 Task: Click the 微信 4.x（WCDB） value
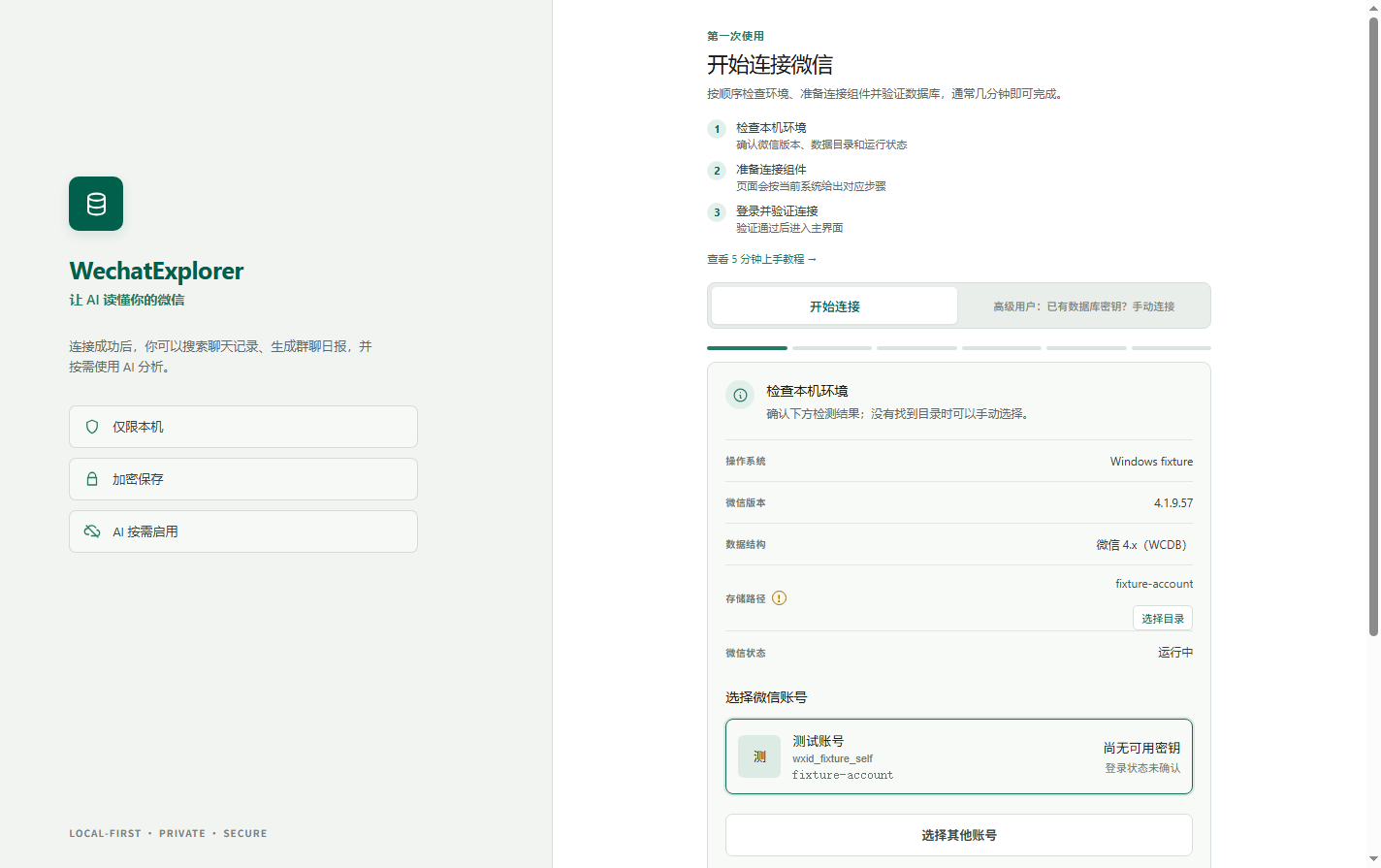pos(1144,545)
